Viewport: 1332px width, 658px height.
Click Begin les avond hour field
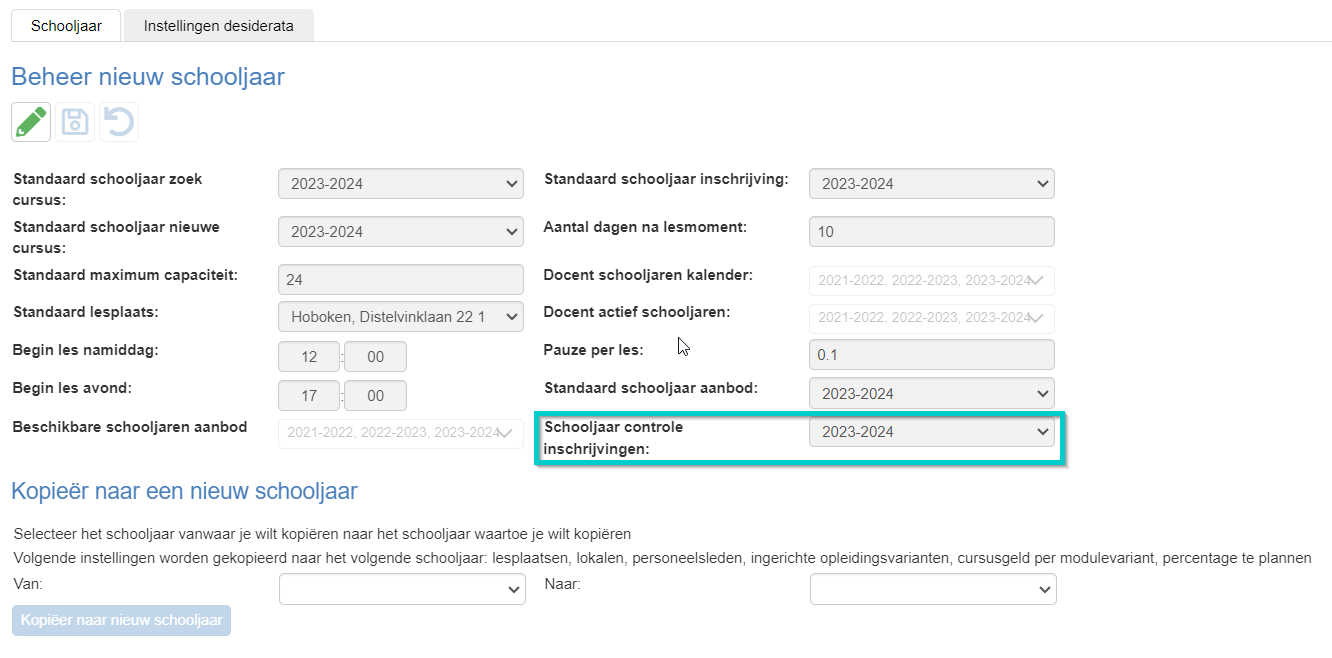[x=309, y=395]
